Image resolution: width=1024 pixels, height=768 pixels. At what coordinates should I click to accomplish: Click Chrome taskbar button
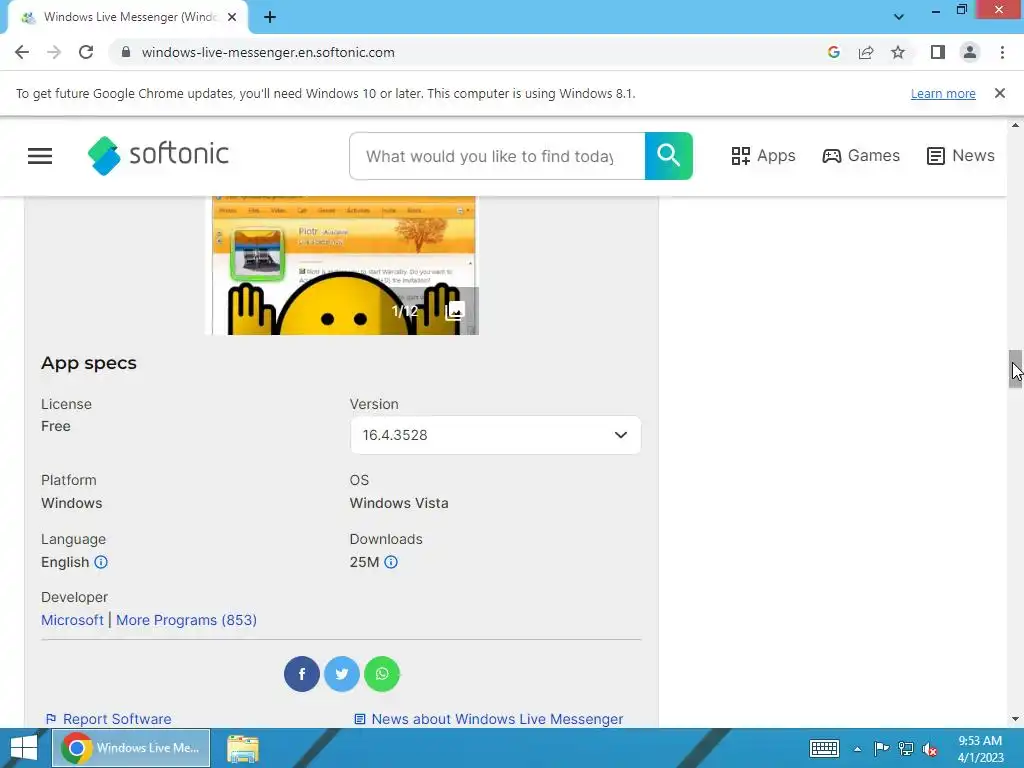click(131, 748)
